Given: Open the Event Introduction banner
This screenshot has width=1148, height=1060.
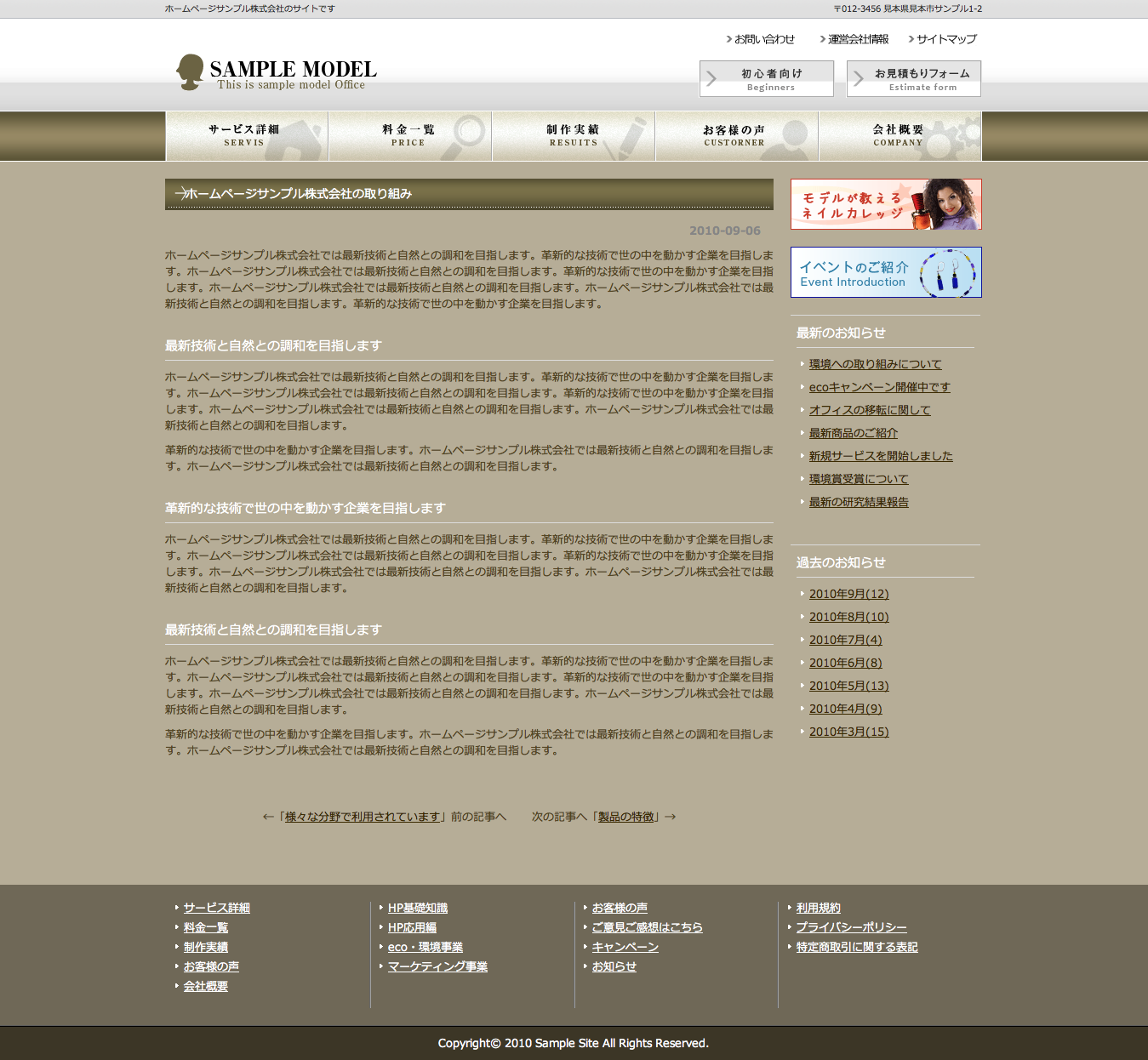Looking at the screenshot, I should 886,272.
